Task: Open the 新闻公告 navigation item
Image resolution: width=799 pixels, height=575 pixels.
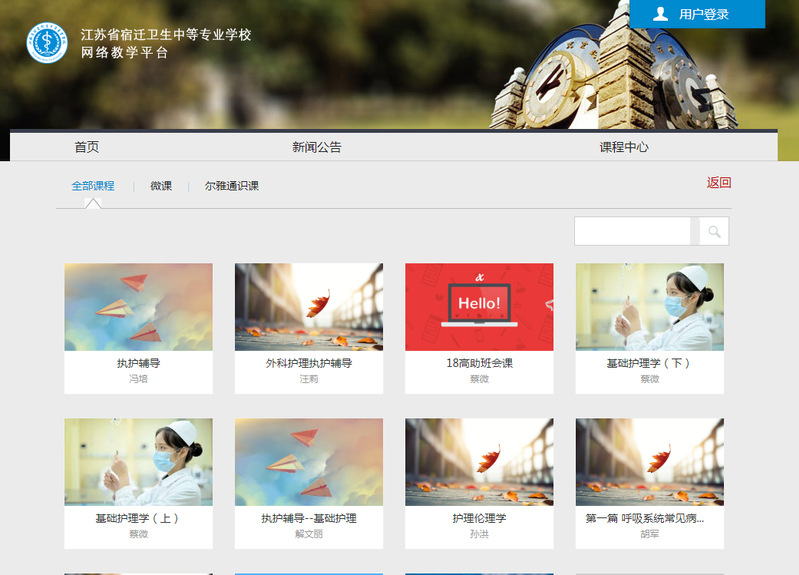Action: (x=317, y=147)
